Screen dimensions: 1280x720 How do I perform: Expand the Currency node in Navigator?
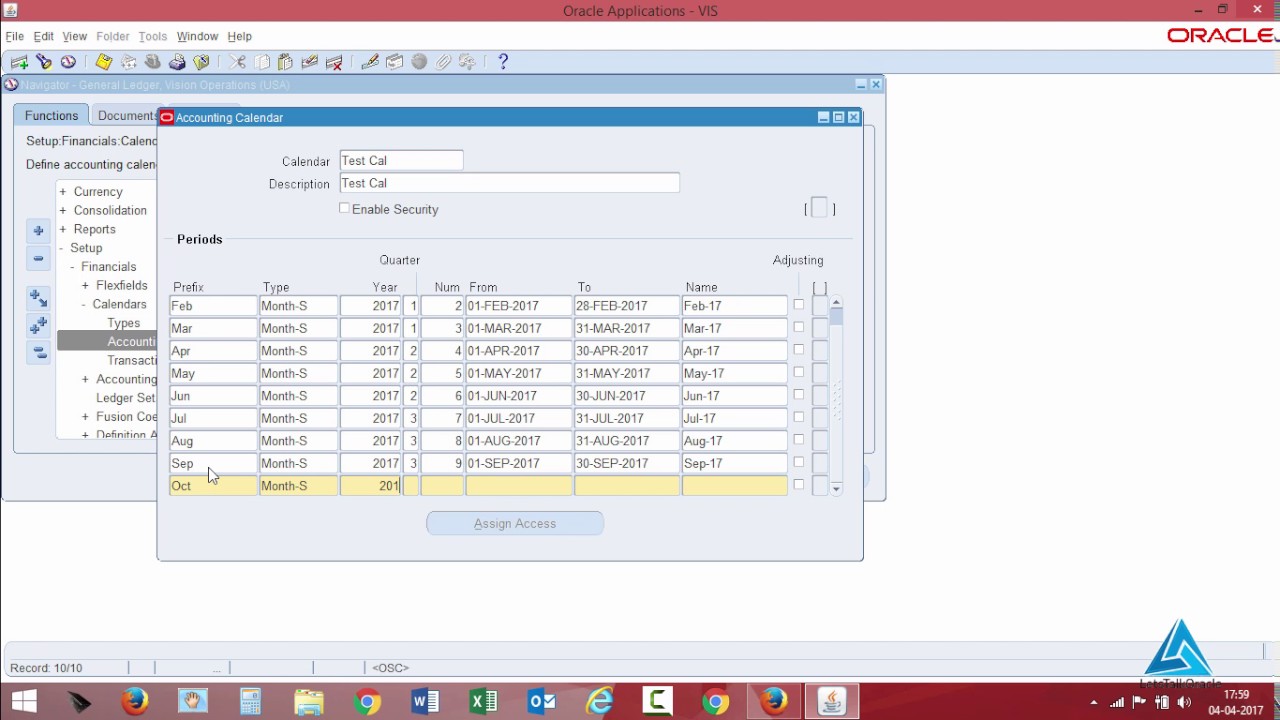coord(63,192)
